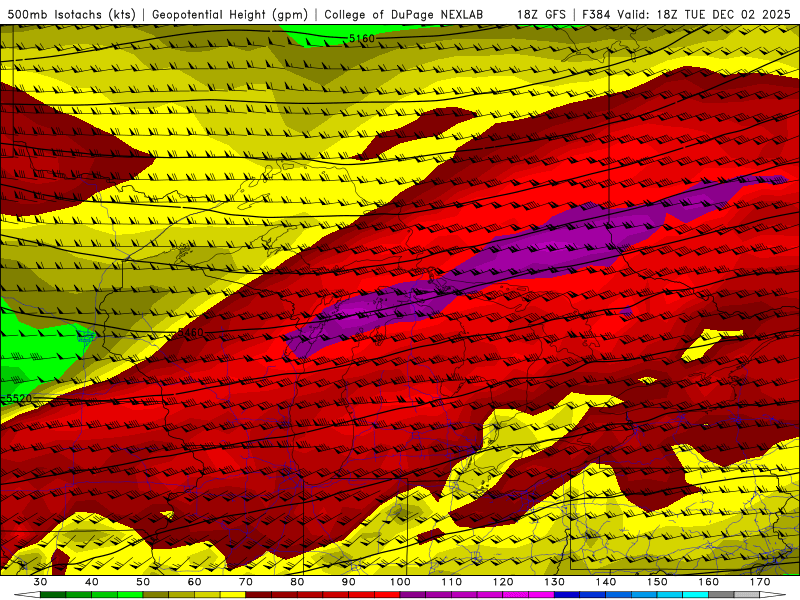This screenshot has width=800, height=600.
Task: Select the dark blue 130–135 kt legend swatch
Action: [x=567, y=595]
